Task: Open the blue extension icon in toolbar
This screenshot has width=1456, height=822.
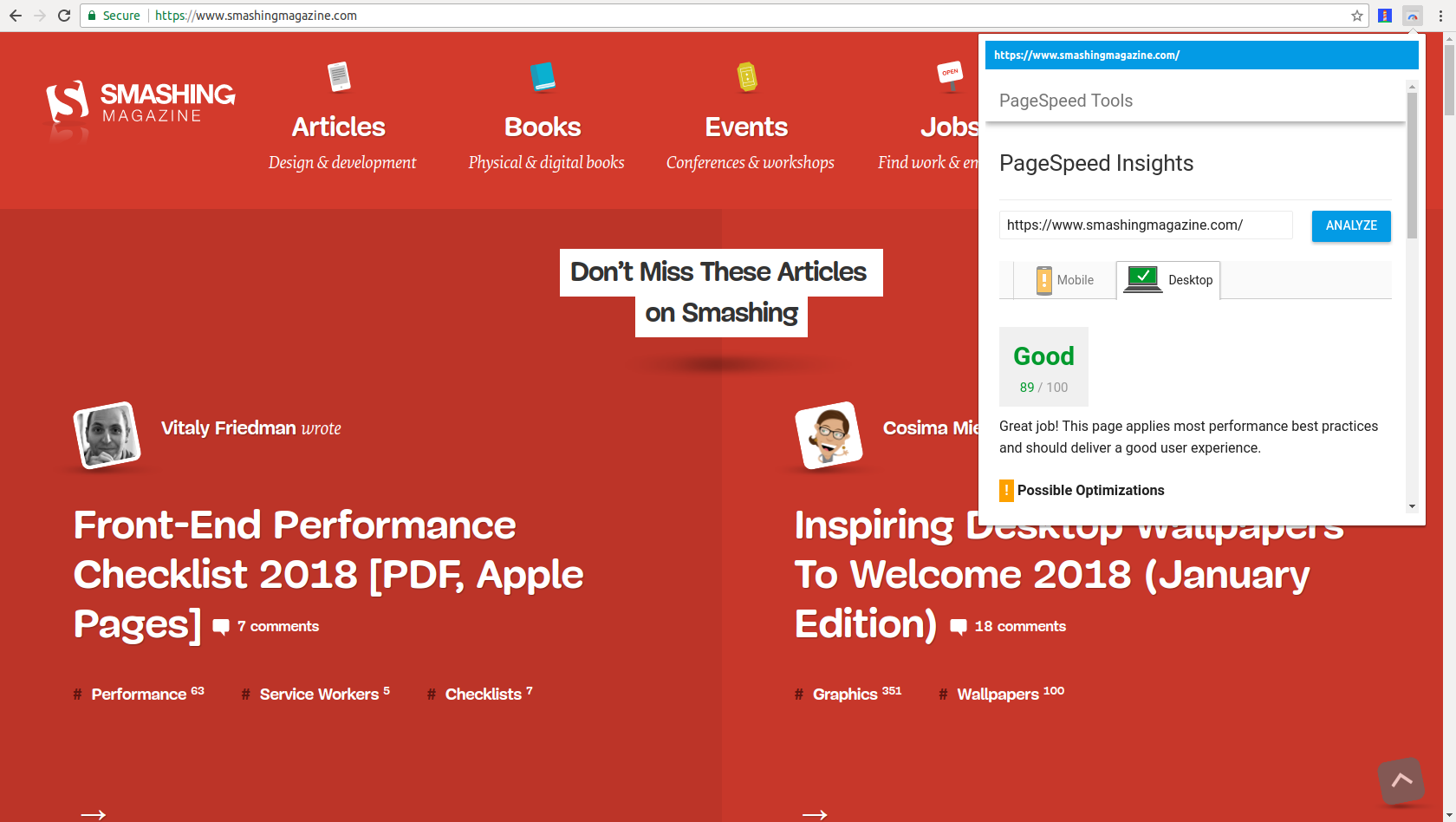Action: [1385, 16]
